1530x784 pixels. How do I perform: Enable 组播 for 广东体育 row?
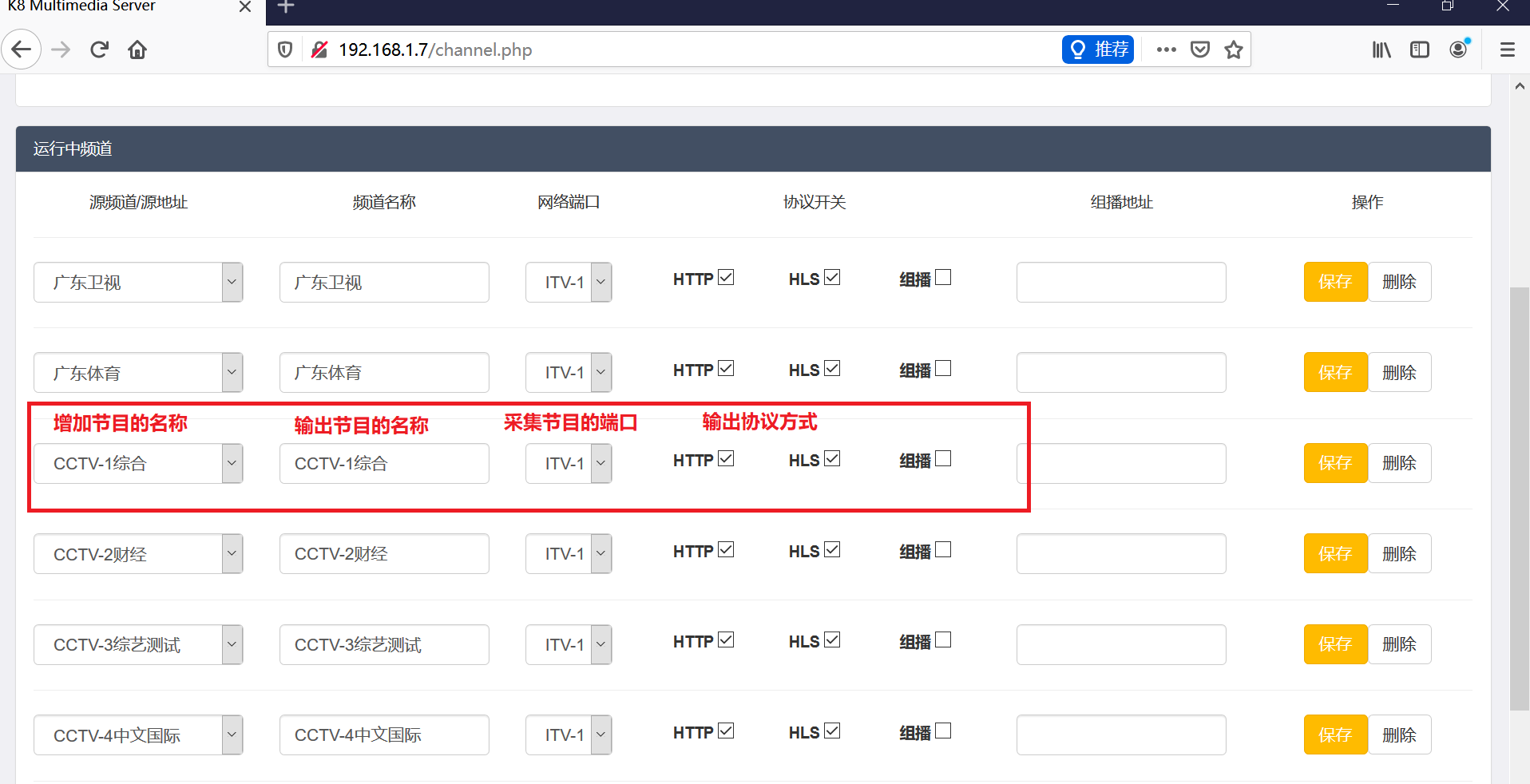(x=943, y=369)
